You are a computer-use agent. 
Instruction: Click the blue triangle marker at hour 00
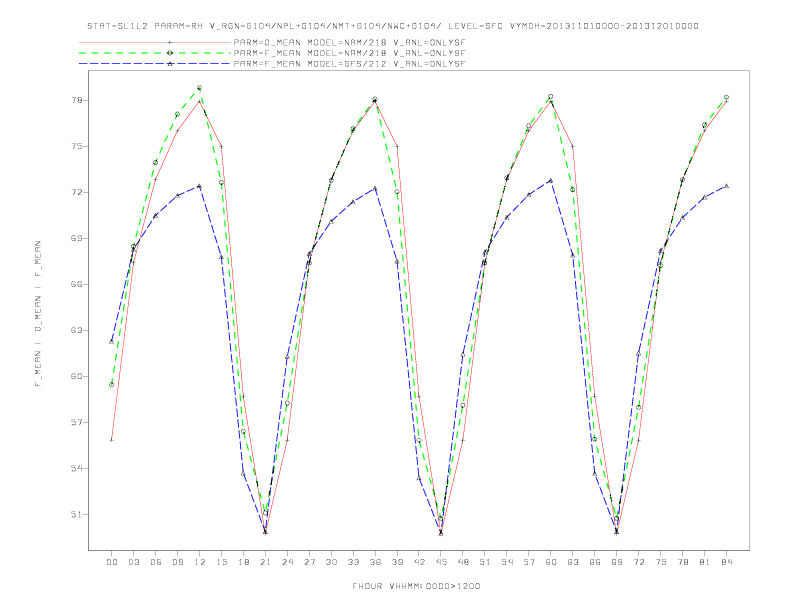pyautogui.click(x=112, y=342)
